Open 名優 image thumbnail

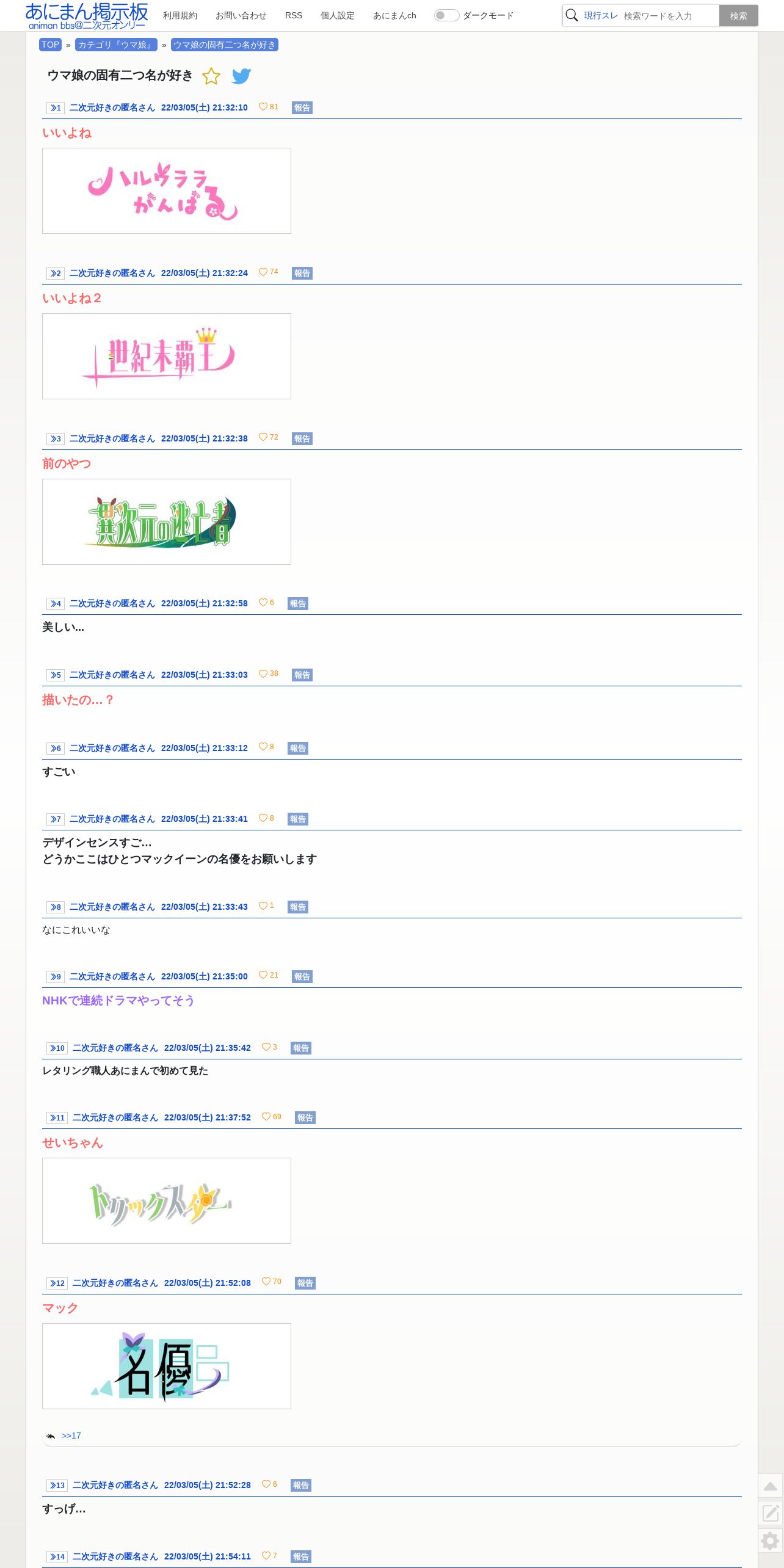pyautogui.click(x=167, y=1366)
